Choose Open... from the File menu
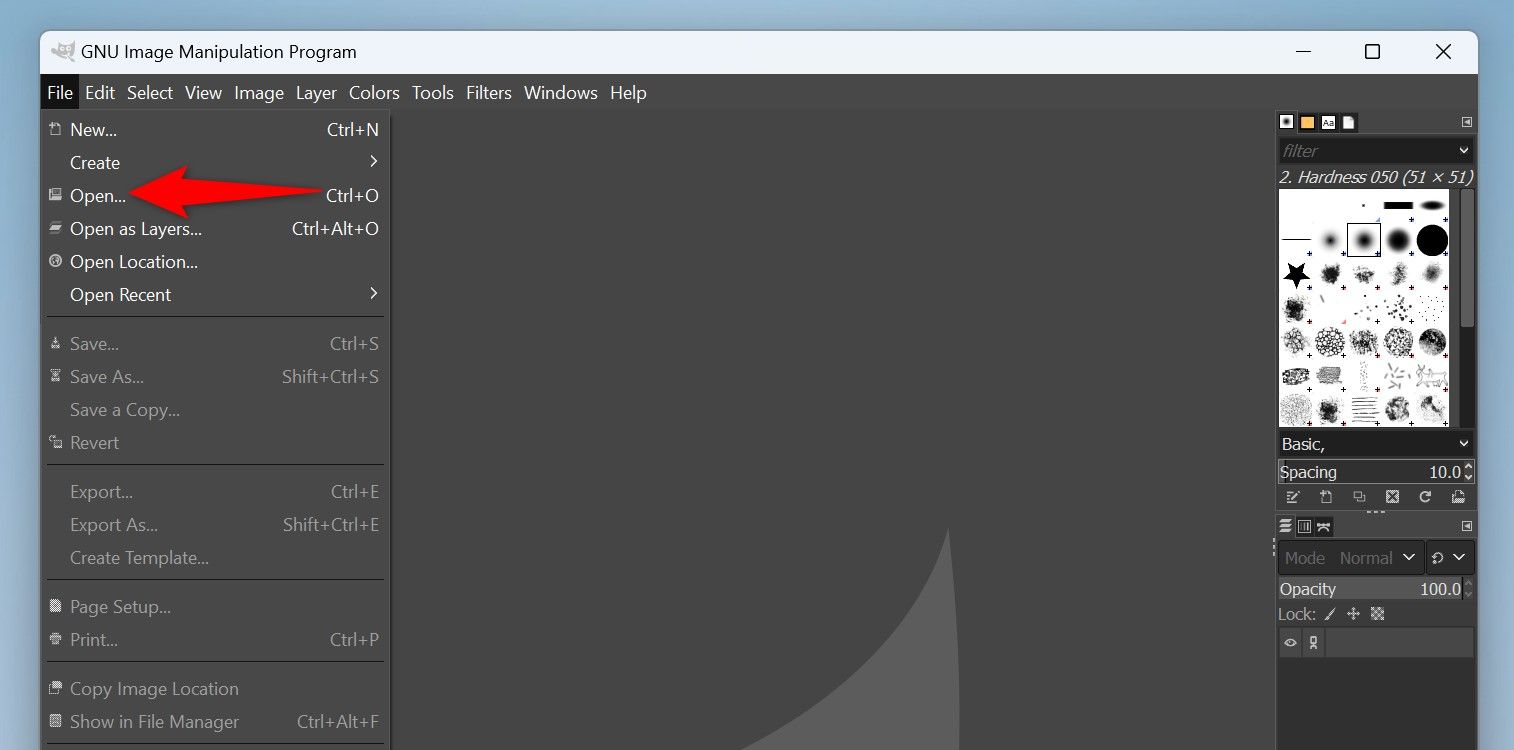Viewport: 1514px width, 750px height. point(215,195)
